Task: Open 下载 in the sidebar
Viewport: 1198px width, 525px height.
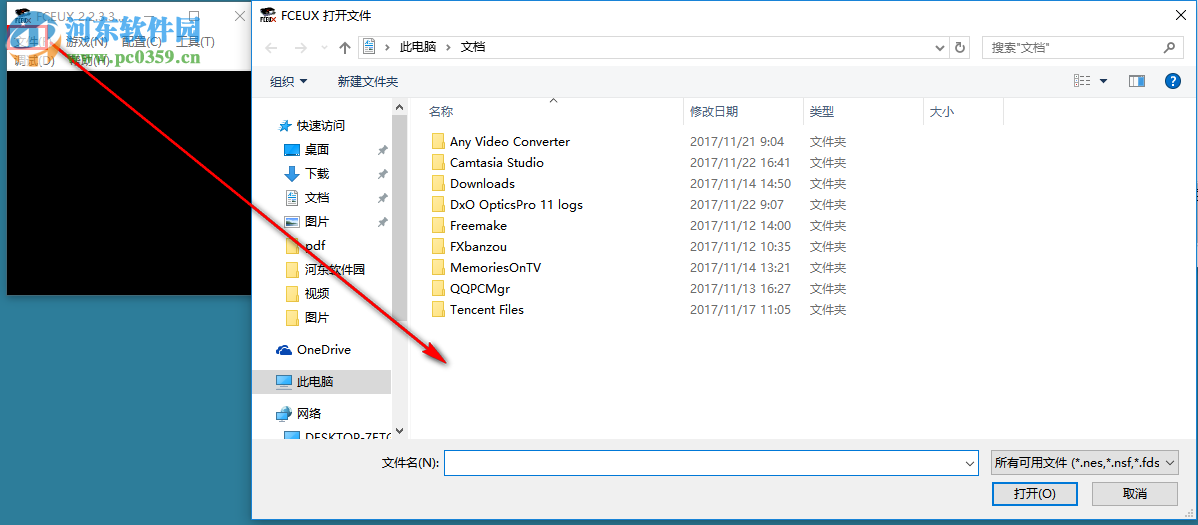Action: coord(316,173)
